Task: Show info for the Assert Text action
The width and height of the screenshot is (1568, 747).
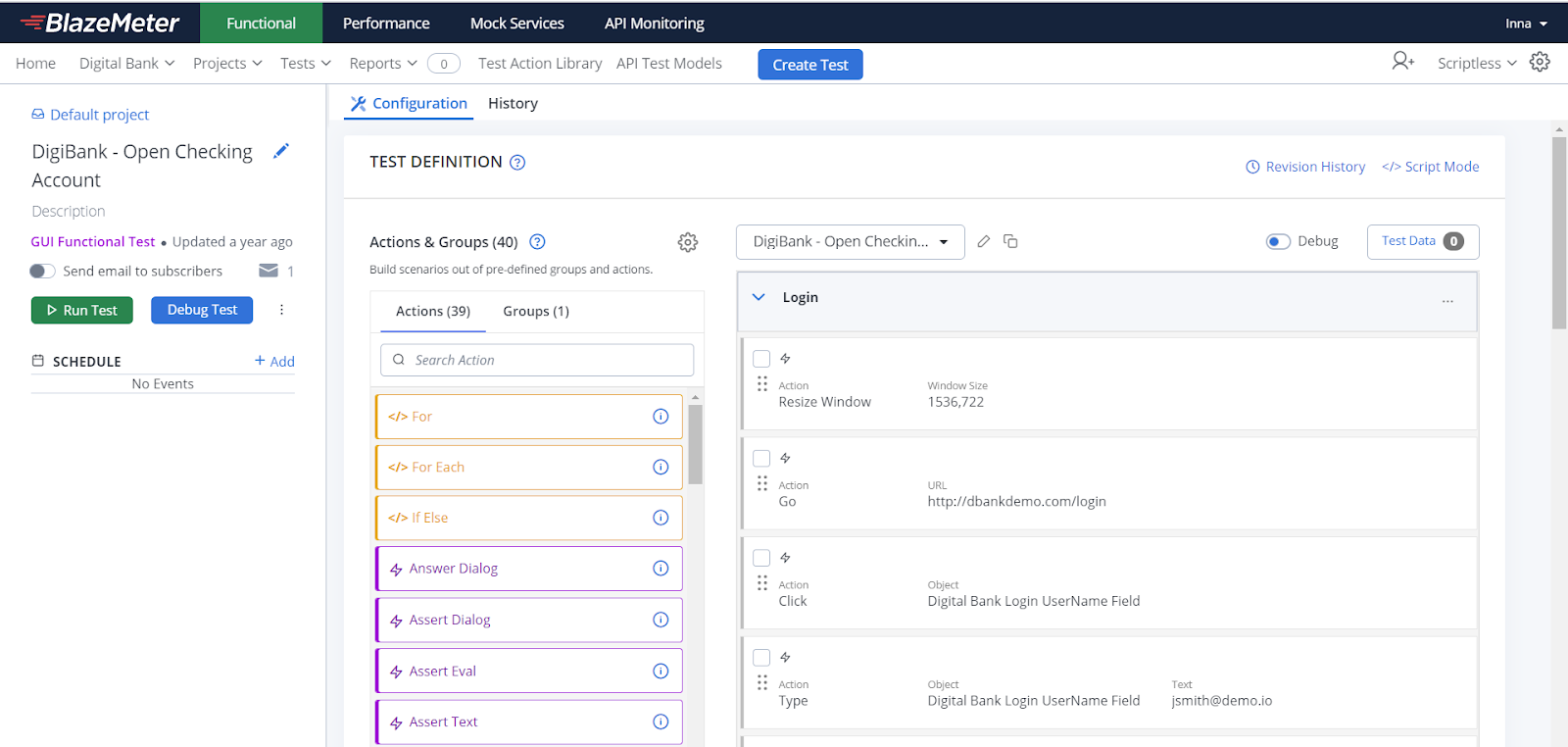Action: 661,722
